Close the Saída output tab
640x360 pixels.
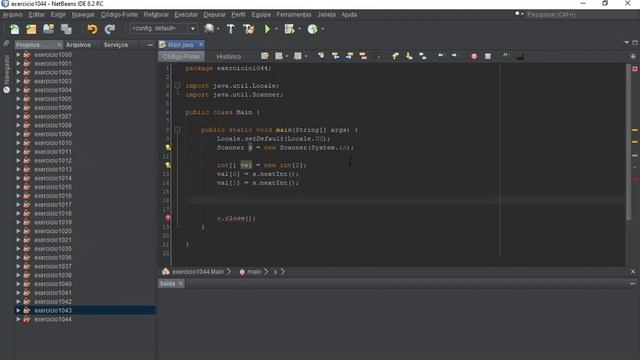click(x=180, y=284)
